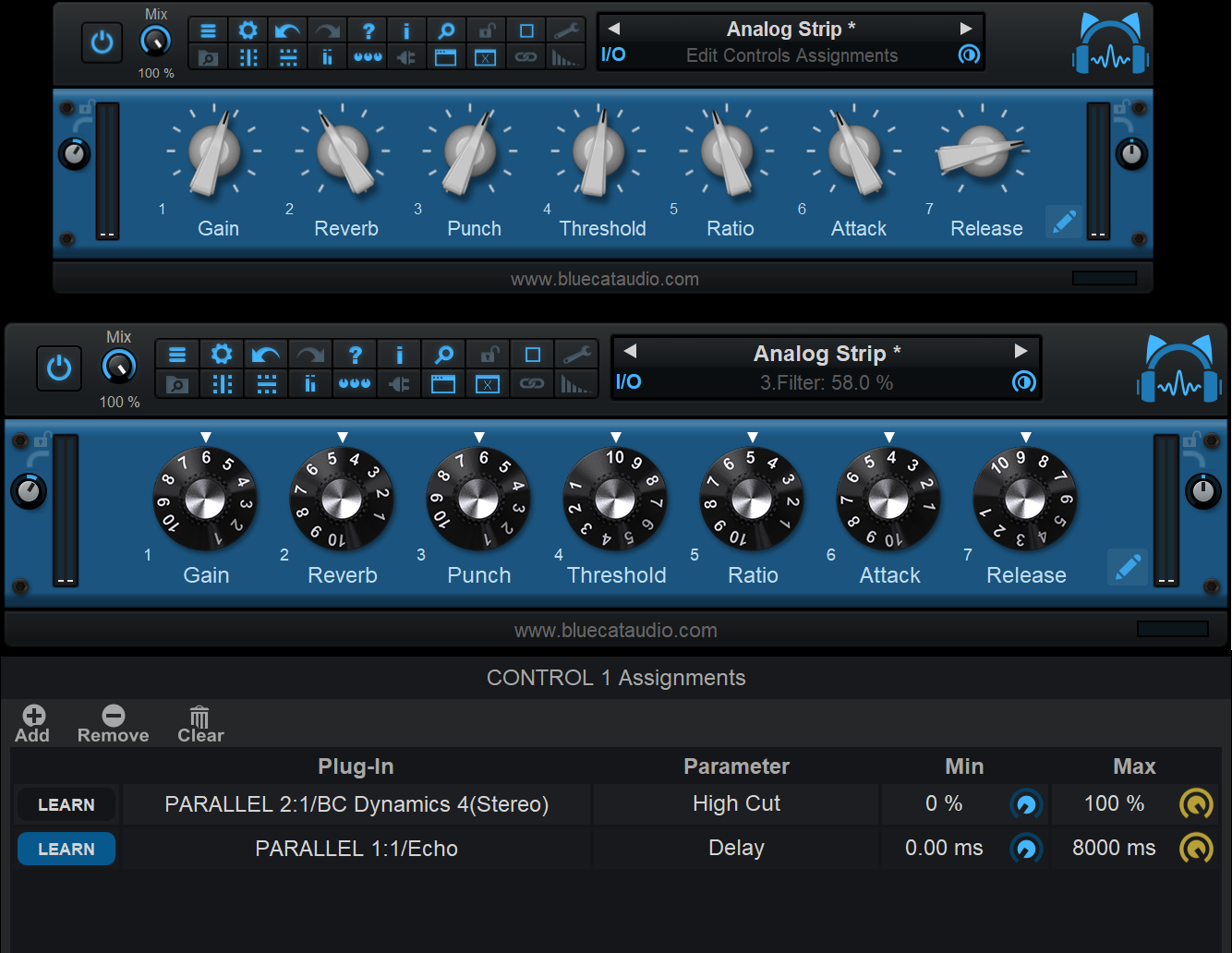1232x953 pixels.
Task: Click wrench tool icon in lower plug-in toolbar
Action: click(576, 355)
